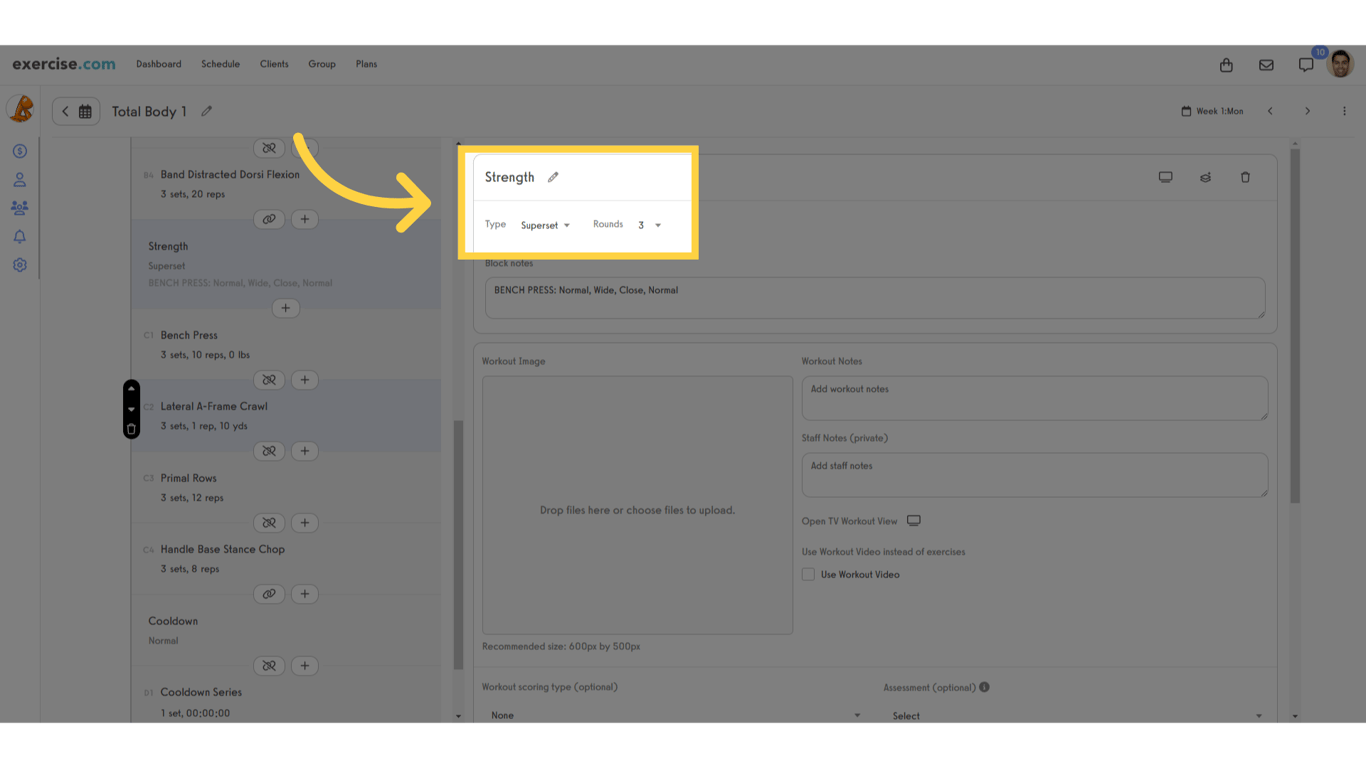The width and height of the screenshot is (1366, 768).
Task: Go to next day with right chevron
Action: click(x=1307, y=111)
